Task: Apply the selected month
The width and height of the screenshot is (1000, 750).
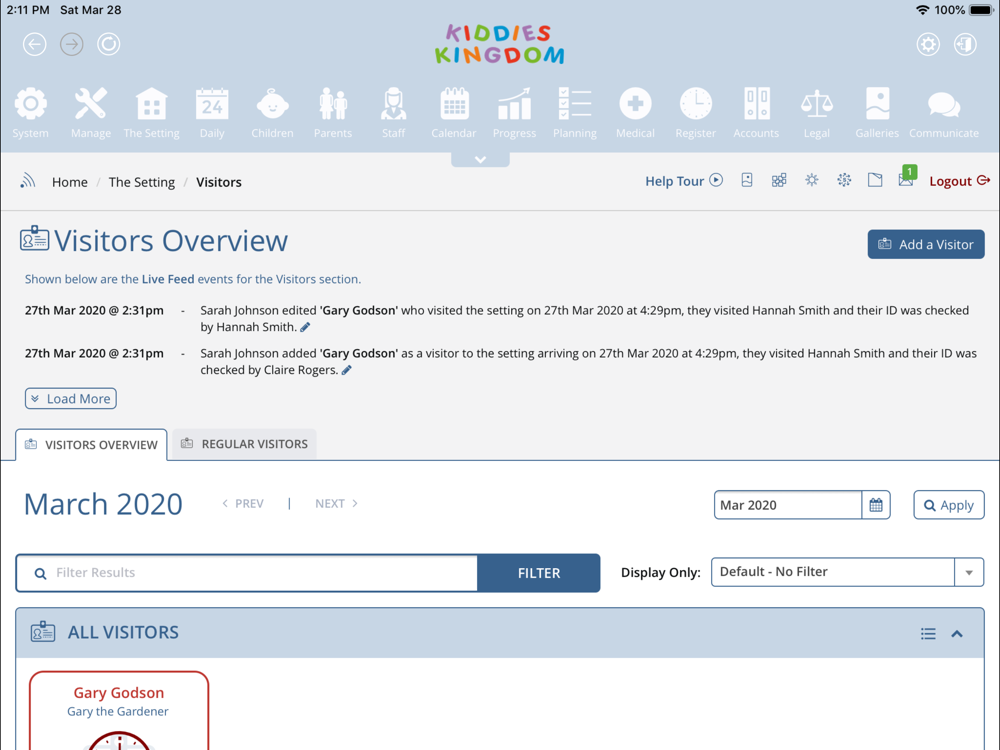Action: (948, 505)
